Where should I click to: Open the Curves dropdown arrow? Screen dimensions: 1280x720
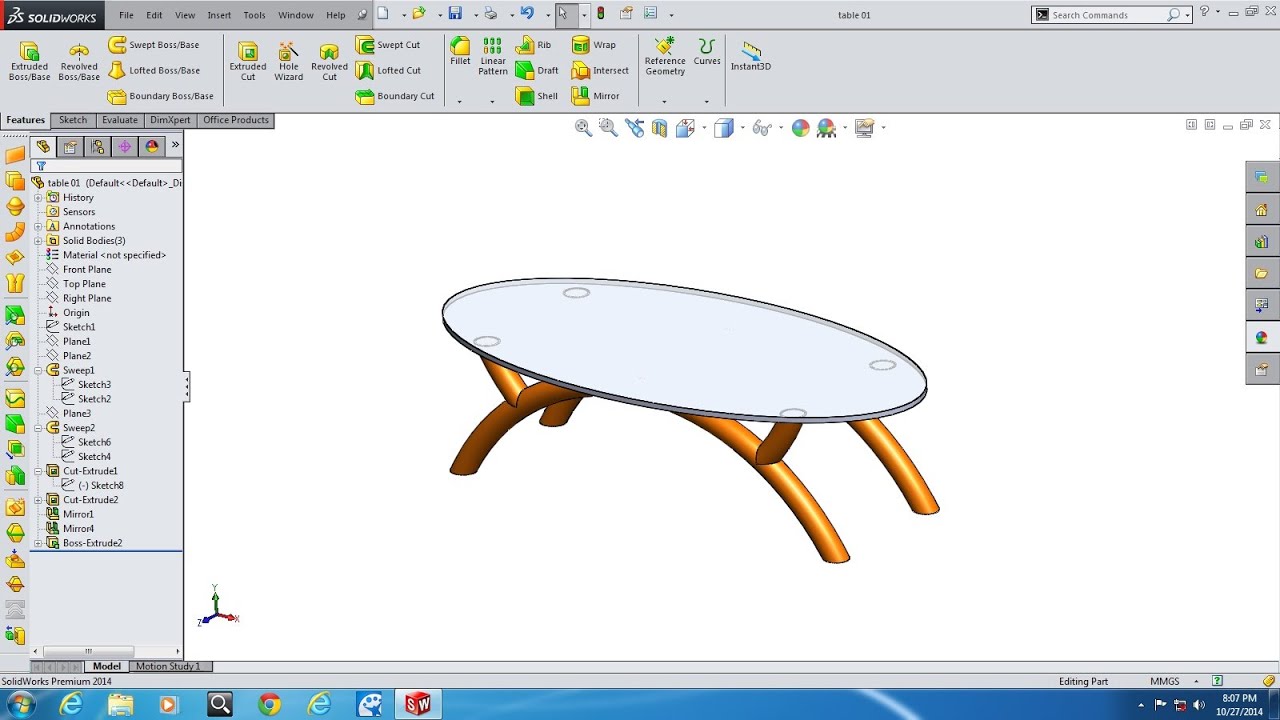pyautogui.click(x=707, y=101)
